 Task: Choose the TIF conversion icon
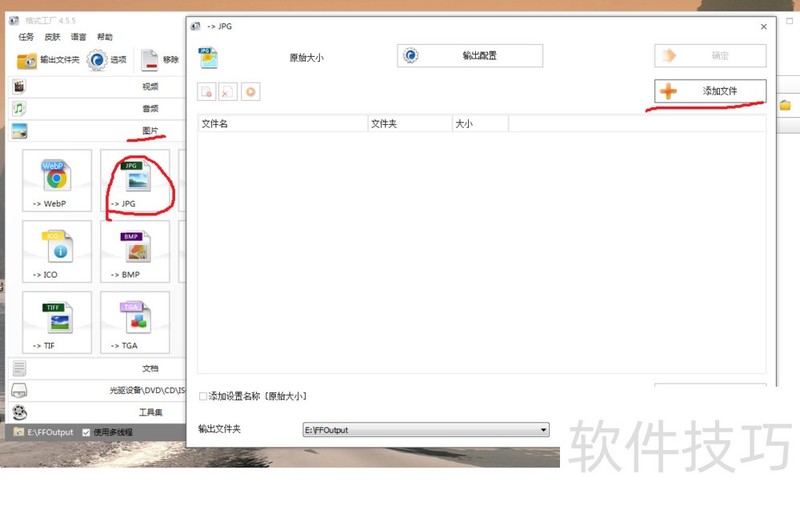[x=57, y=322]
